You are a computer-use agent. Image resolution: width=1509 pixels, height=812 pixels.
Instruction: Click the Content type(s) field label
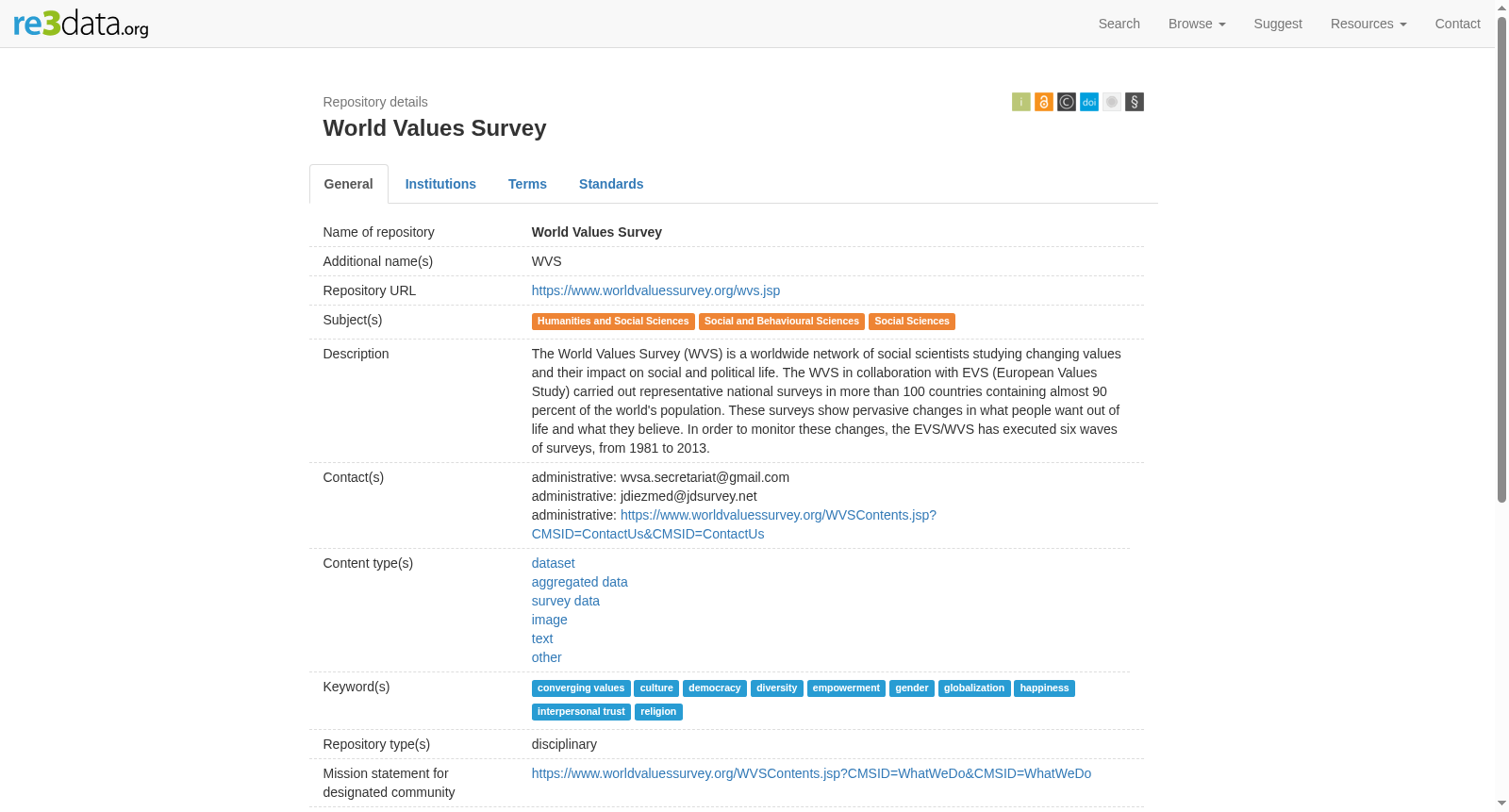[x=368, y=563]
